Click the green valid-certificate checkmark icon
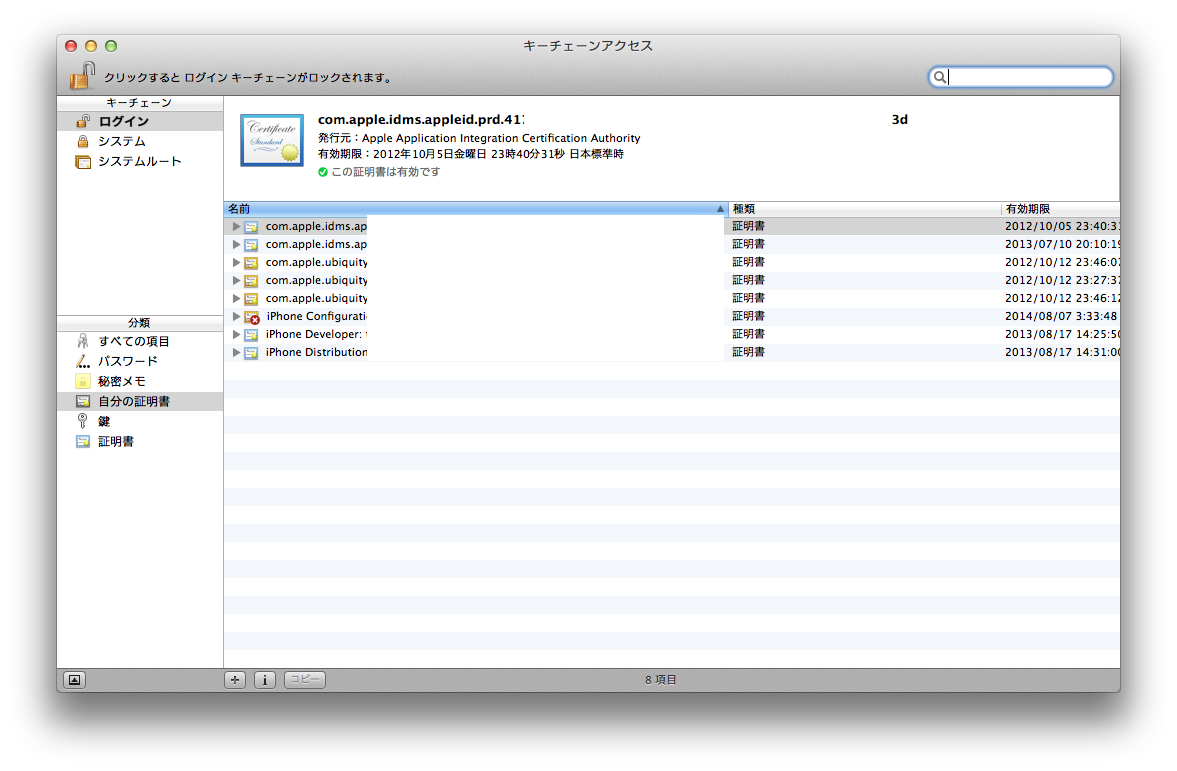This screenshot has height=771, width=1177. click(323, 172)
